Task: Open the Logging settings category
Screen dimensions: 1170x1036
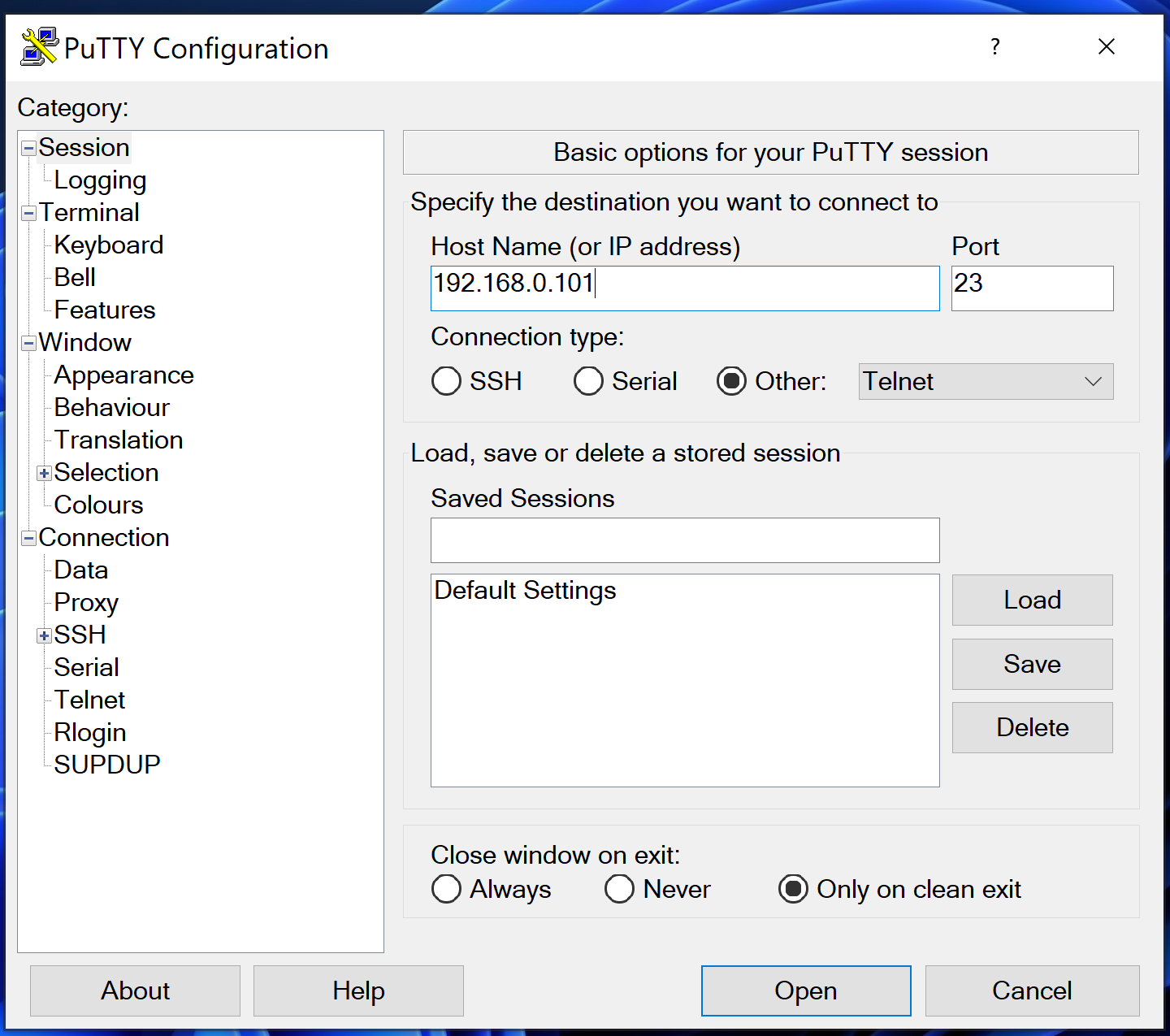Action: click(x=100, y=180)
